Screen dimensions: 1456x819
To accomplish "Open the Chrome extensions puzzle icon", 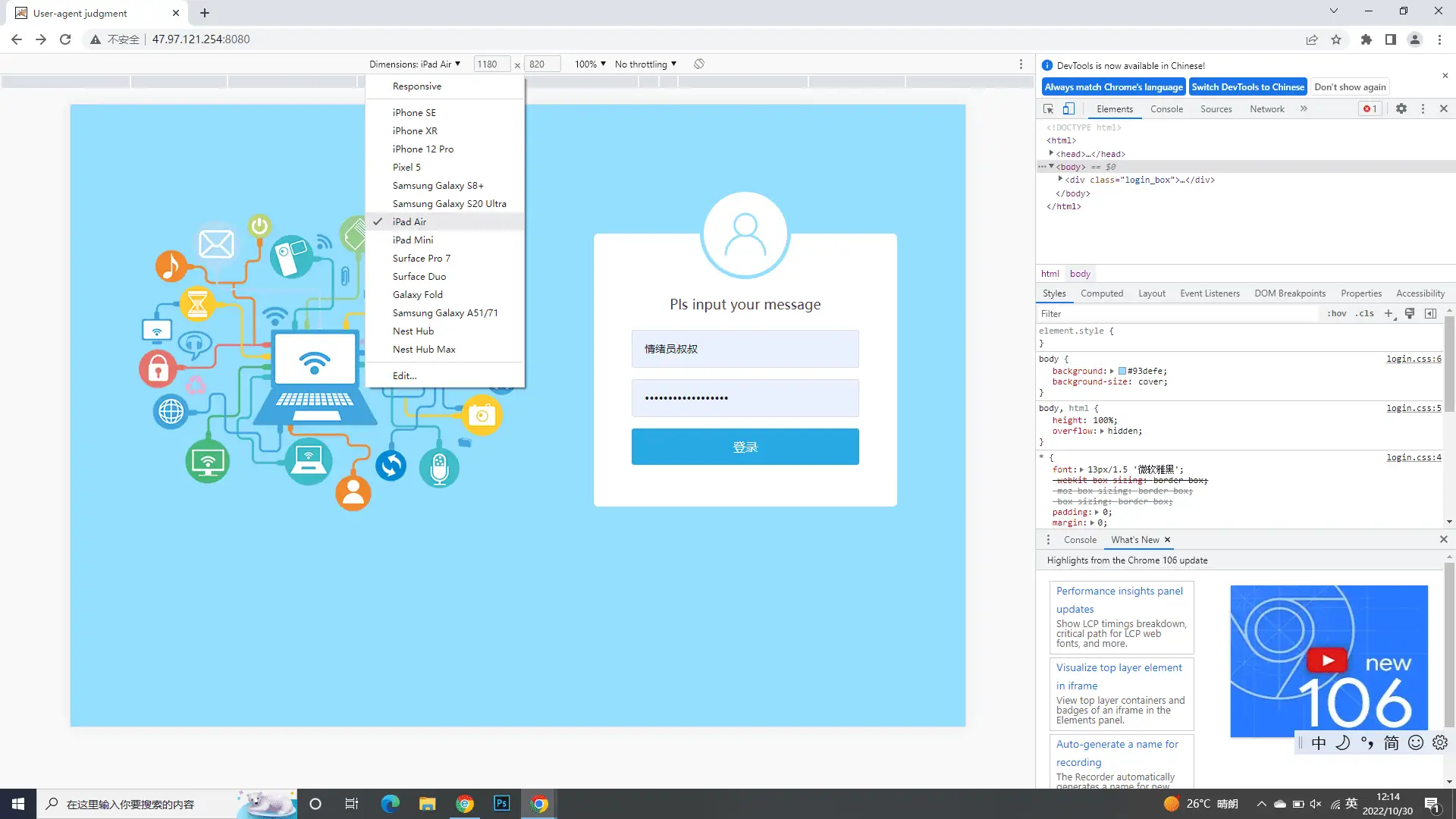I will (x=1367, y=39).
